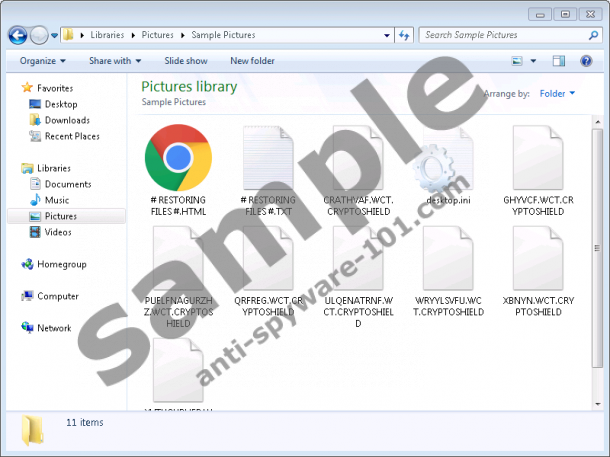Screen dimensions: 610x457
Task: Start the Slide show
Action: (186, 61)
